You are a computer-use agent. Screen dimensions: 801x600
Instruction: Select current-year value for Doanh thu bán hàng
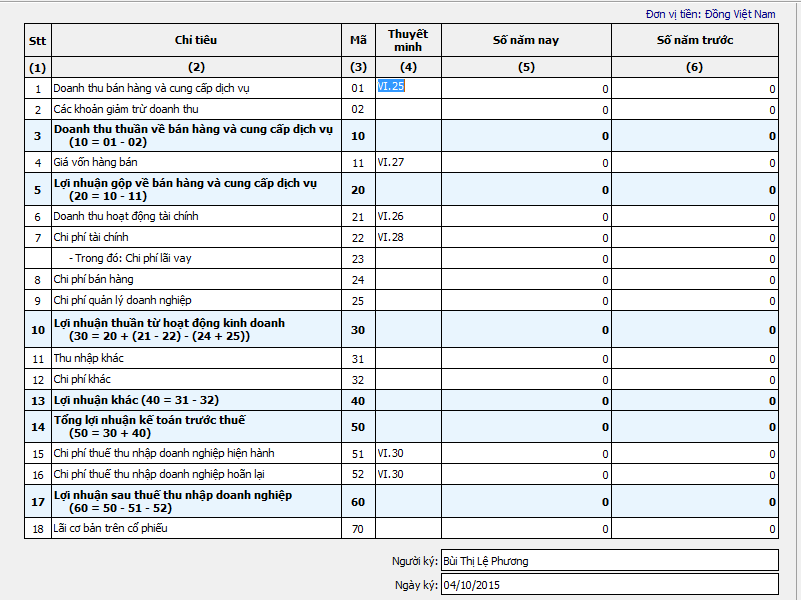[x=527, y=89]
